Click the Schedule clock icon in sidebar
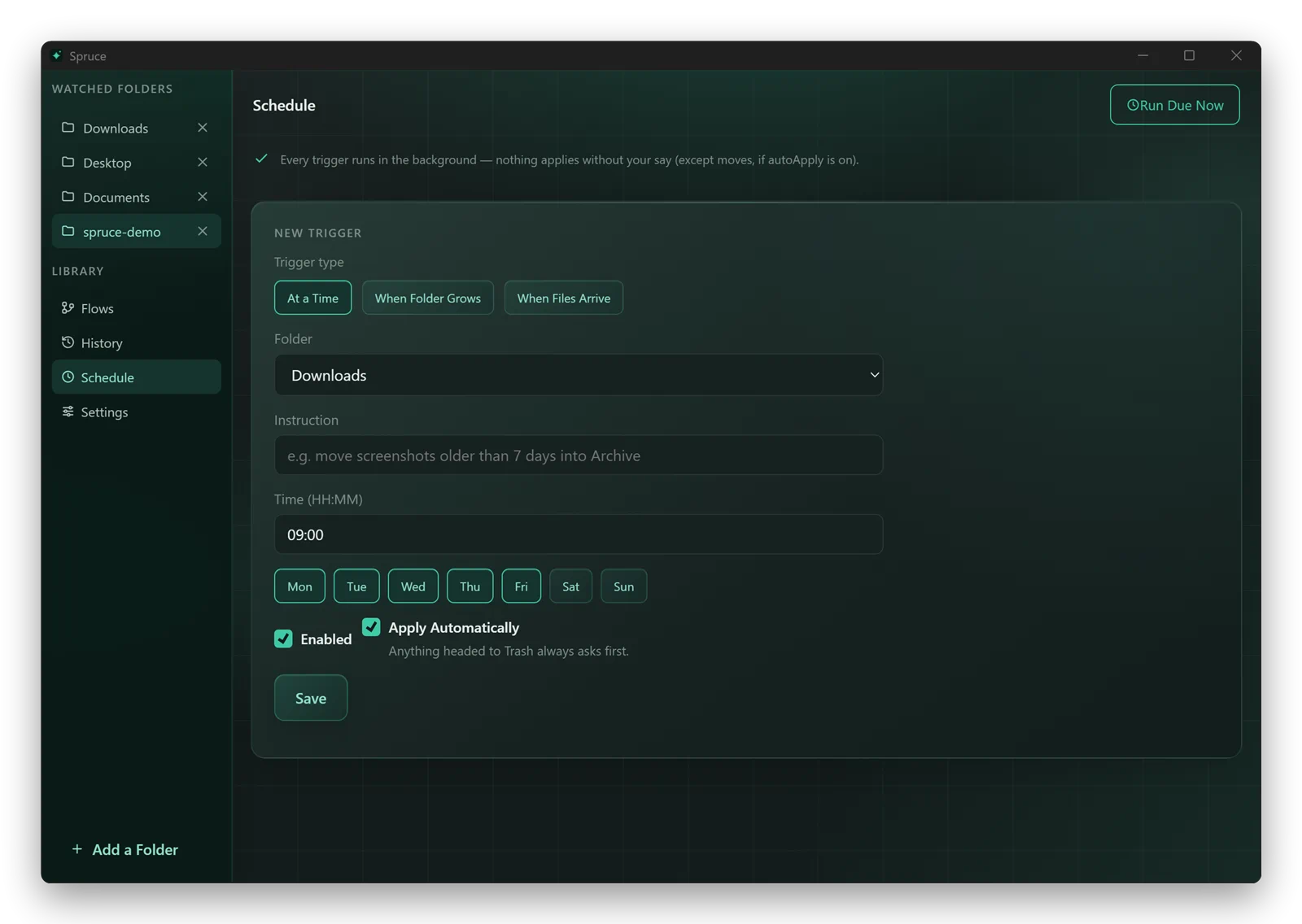 tap(68, 377)
